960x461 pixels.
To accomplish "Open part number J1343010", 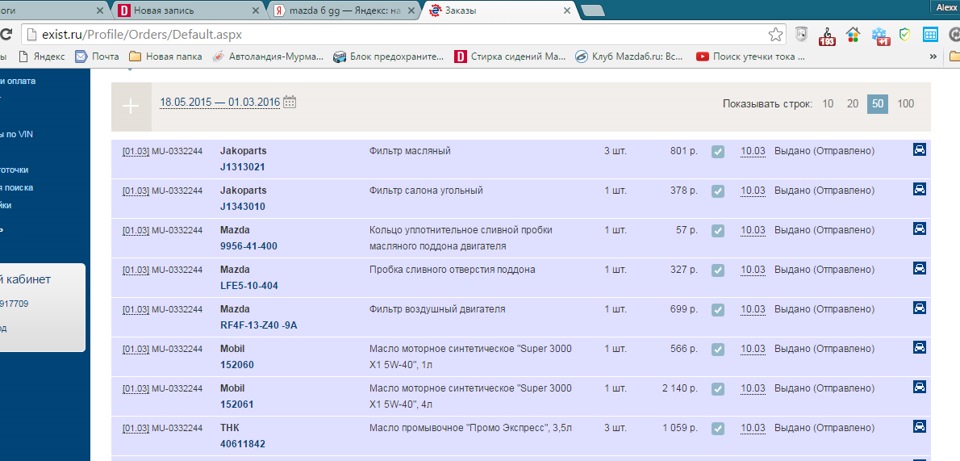I will pos(243,206).
